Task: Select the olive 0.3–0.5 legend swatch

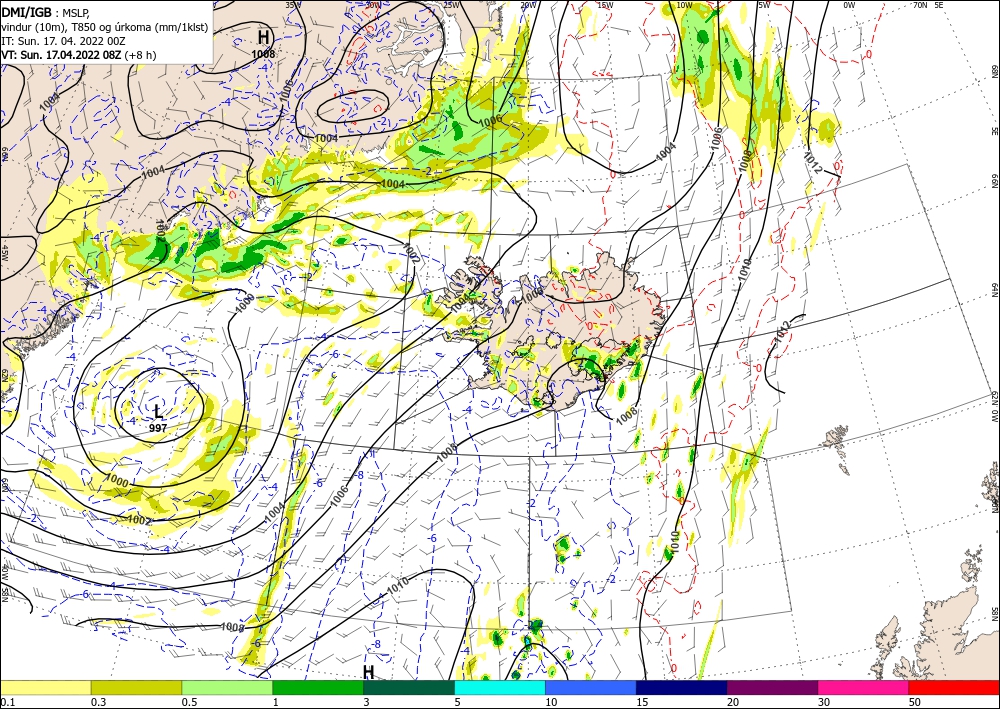Action: pos(136,687)
